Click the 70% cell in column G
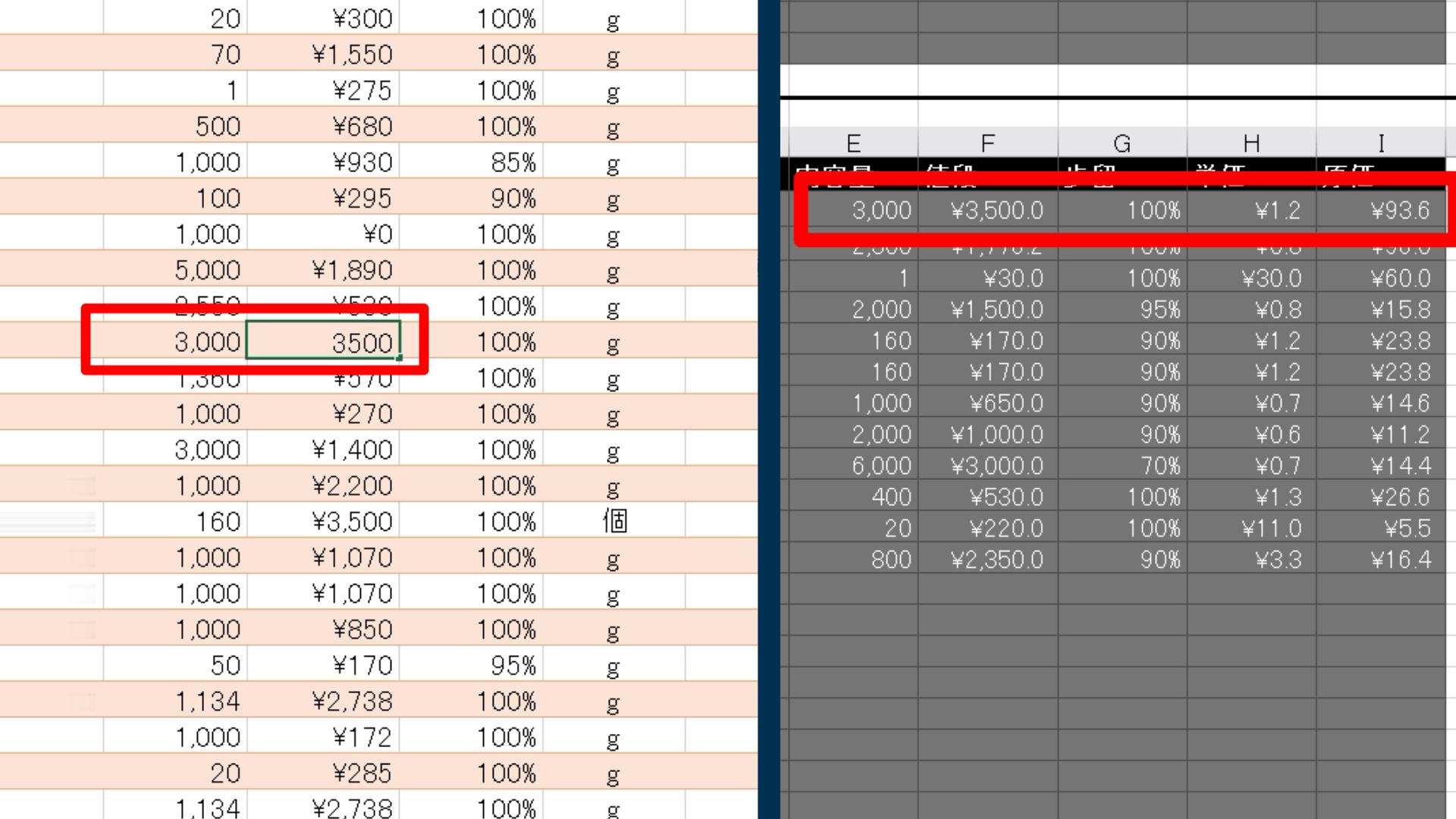 (x=1122, y=466)
